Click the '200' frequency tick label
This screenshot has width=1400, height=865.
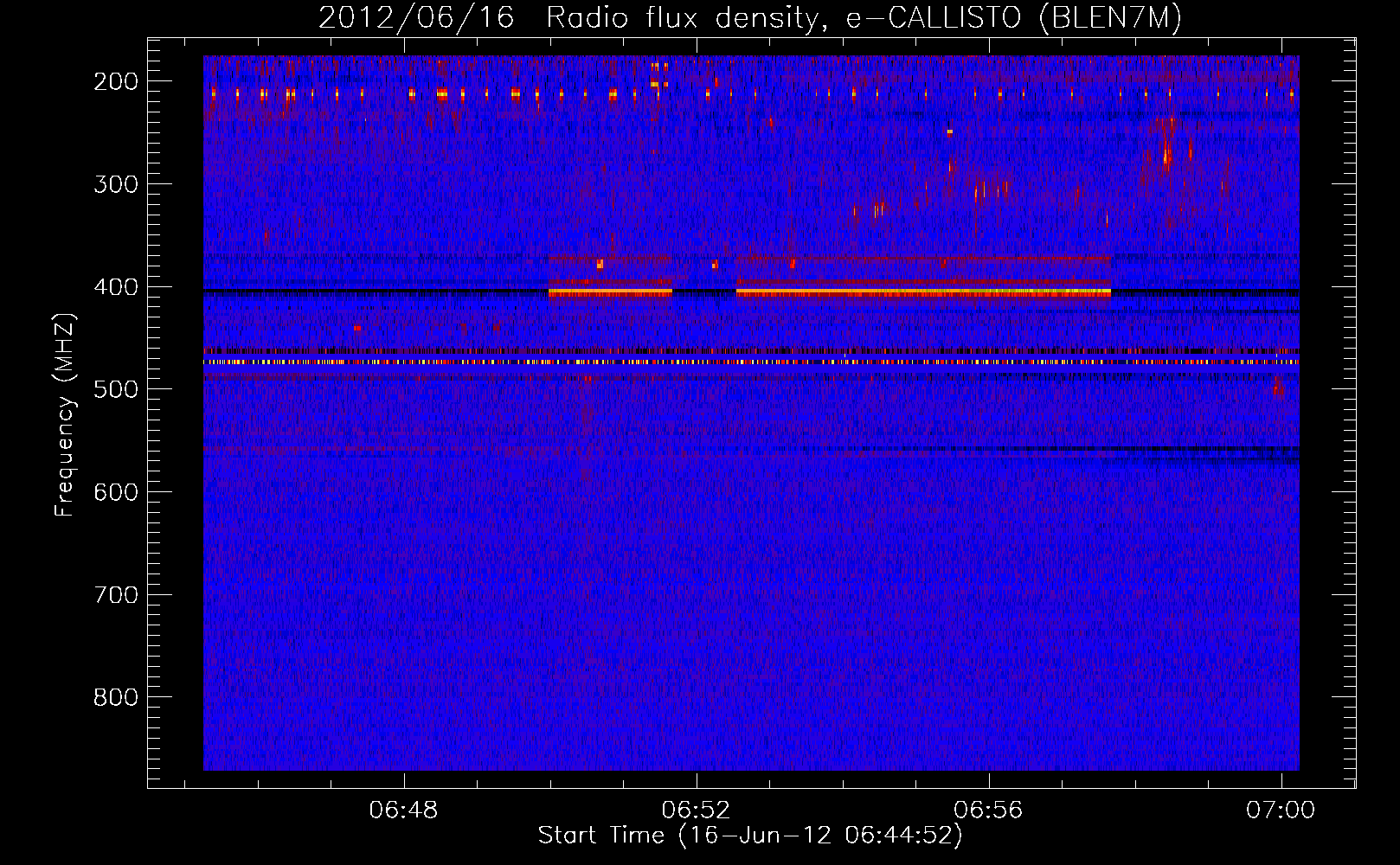click(x=116, y=81)
